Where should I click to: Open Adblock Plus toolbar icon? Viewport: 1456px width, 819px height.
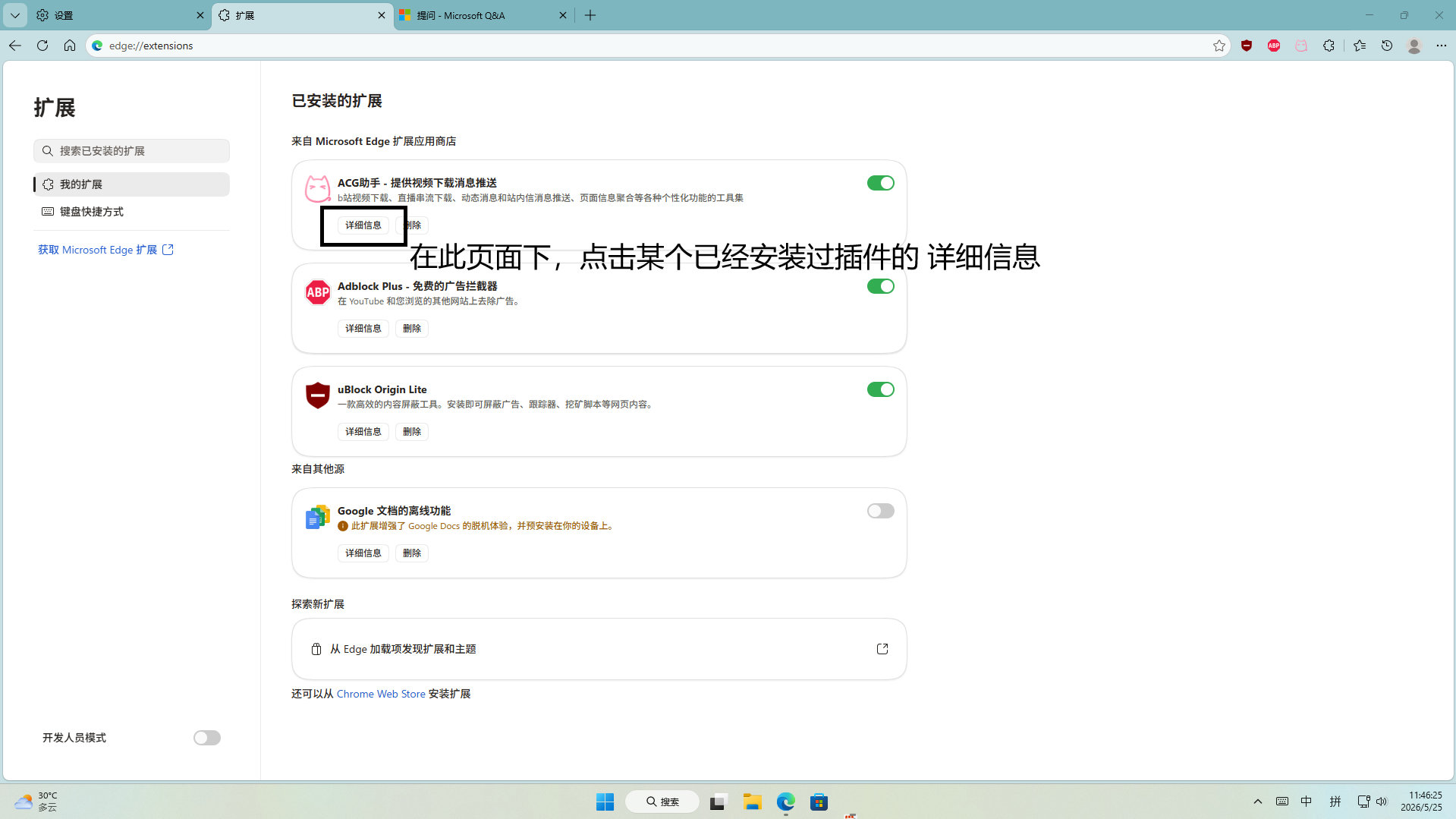pyautogui.click(x=1274, y=46)
